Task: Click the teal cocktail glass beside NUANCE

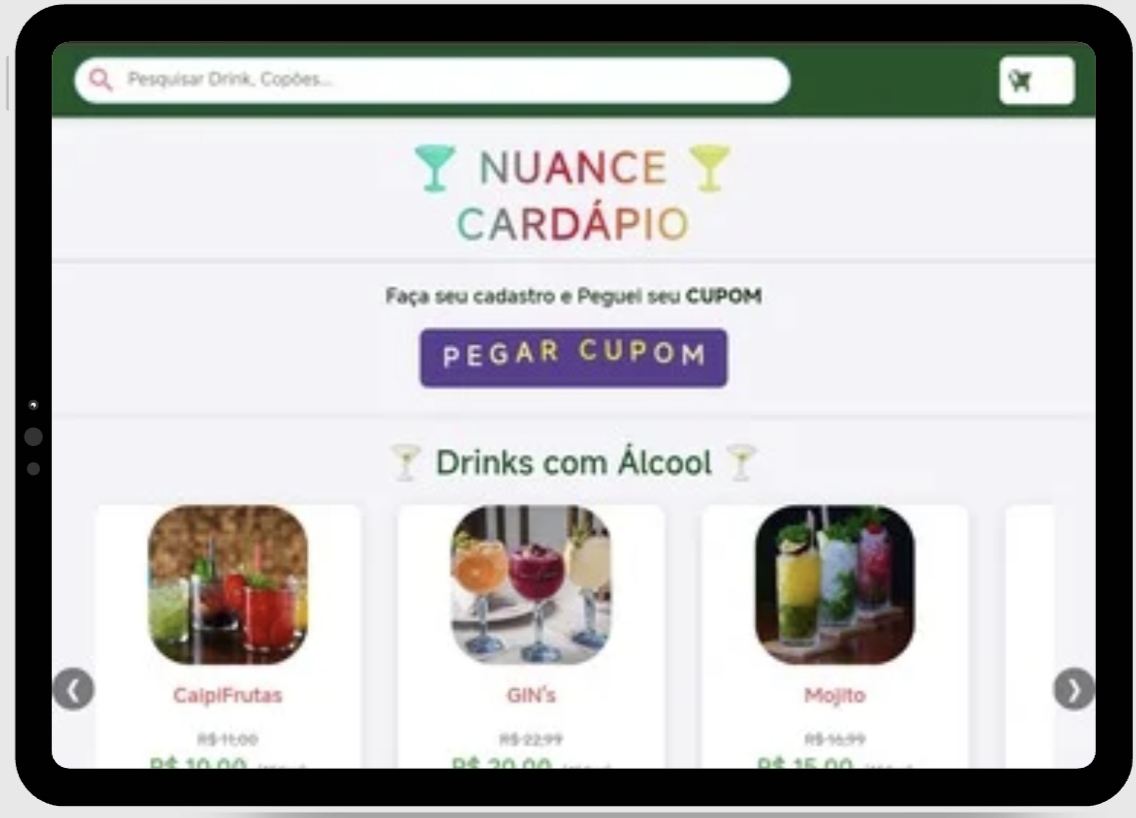Action: 435,168
